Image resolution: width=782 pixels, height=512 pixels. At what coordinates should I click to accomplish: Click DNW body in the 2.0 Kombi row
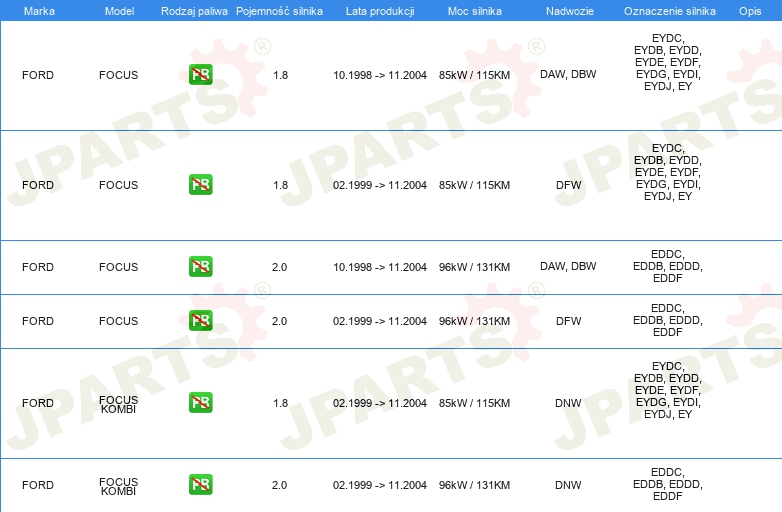click(x=568, y=485)
